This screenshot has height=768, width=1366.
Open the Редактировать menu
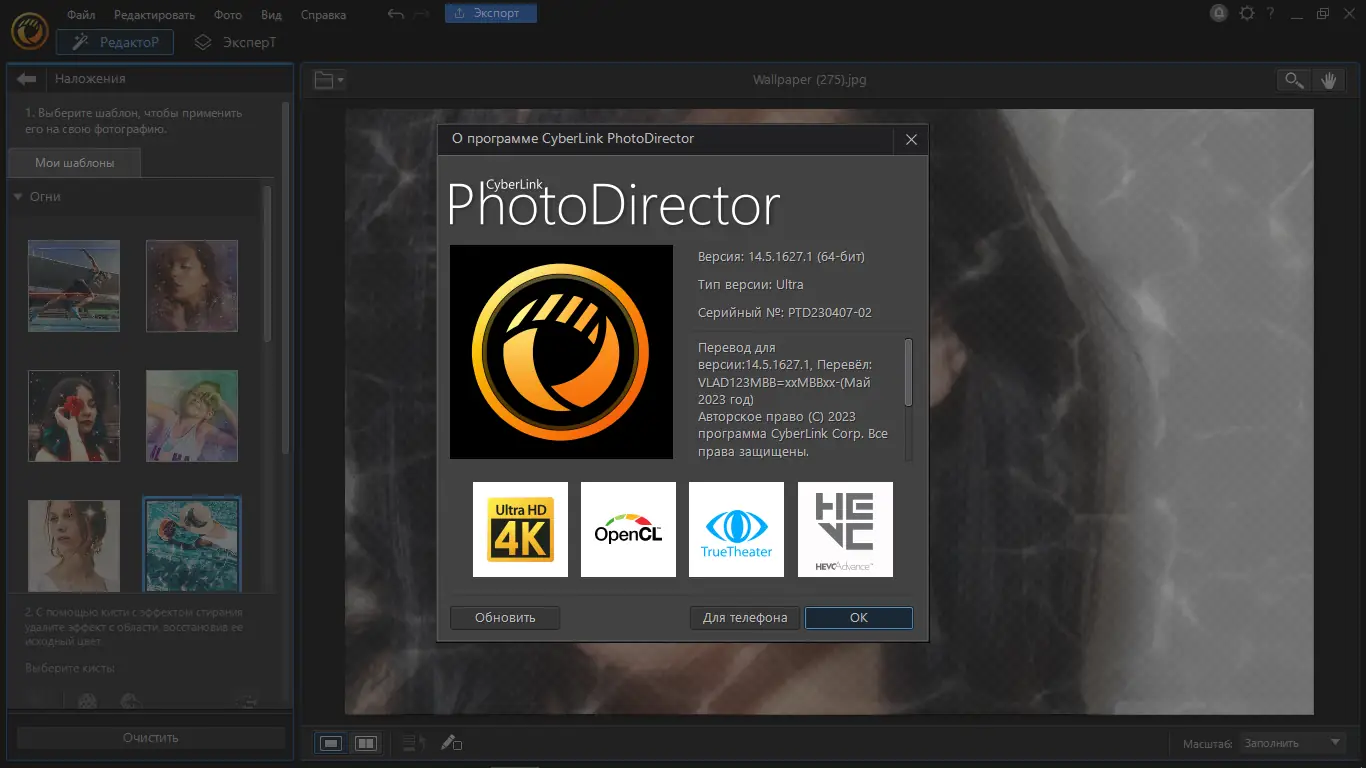pyautogui.click(x=154, y=15)
